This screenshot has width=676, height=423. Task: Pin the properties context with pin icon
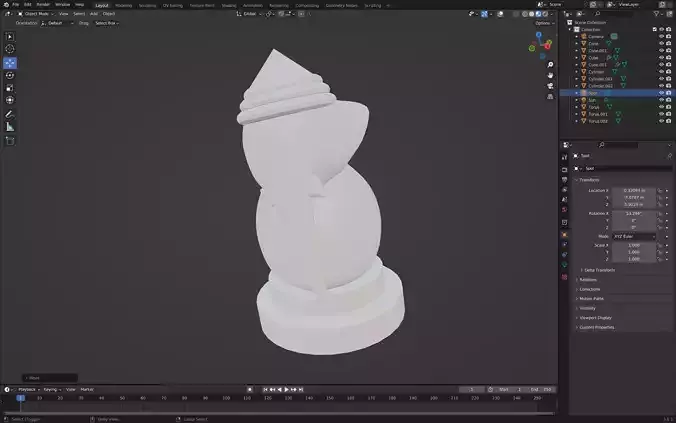(x=669, y=156)
